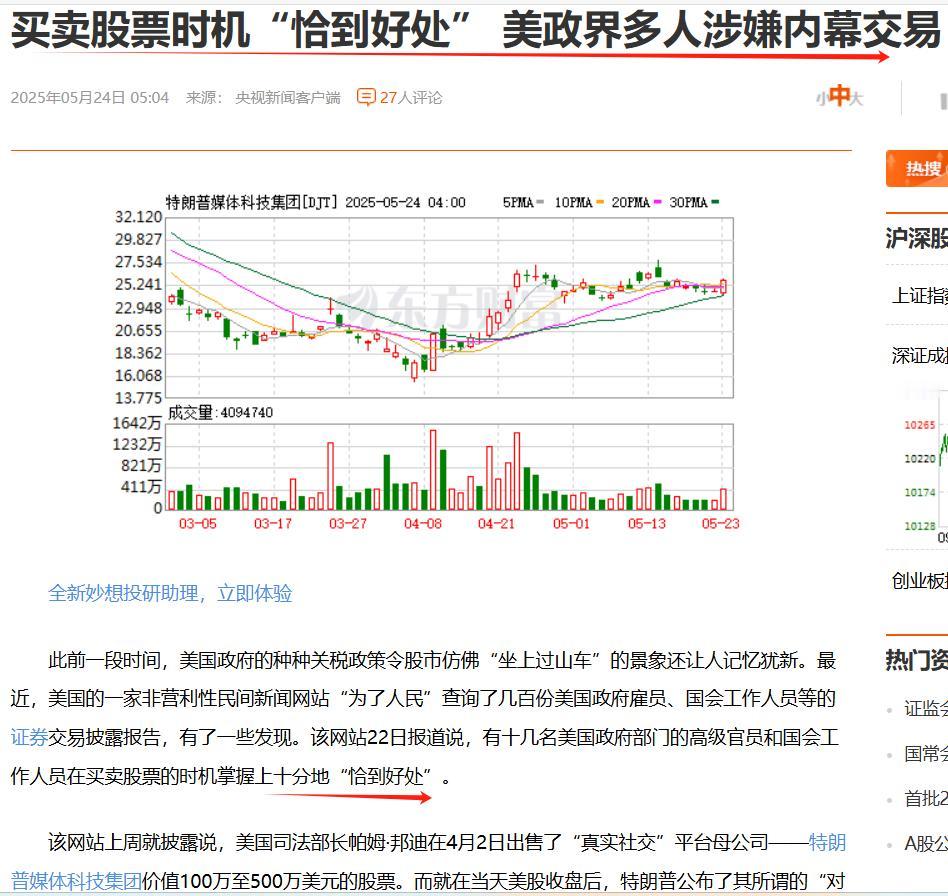948x896 pixels.
Task: Click the 32.120 price axis label
Action: (138, 217)
